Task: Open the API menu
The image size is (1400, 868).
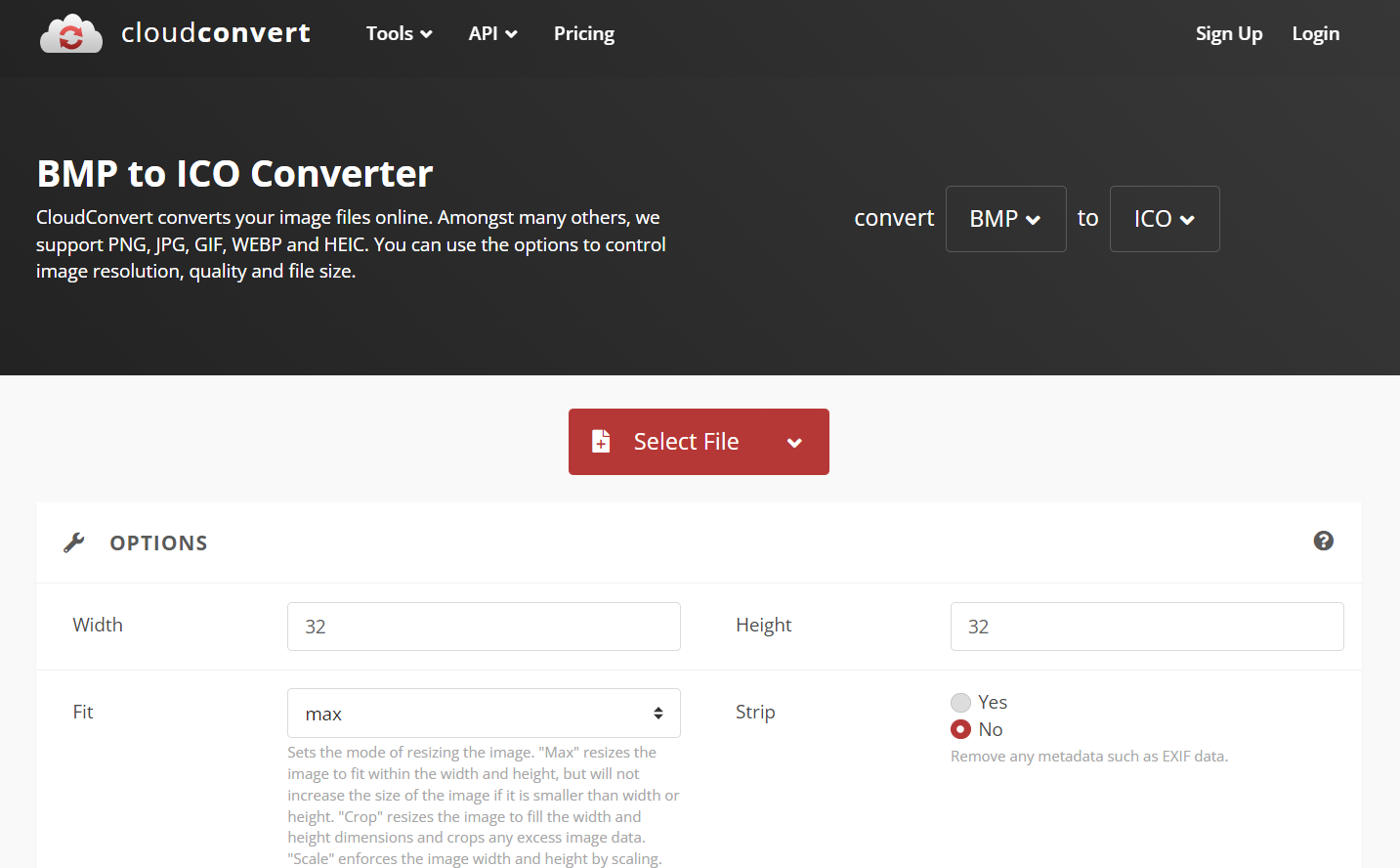Action: tap(492, 33)
